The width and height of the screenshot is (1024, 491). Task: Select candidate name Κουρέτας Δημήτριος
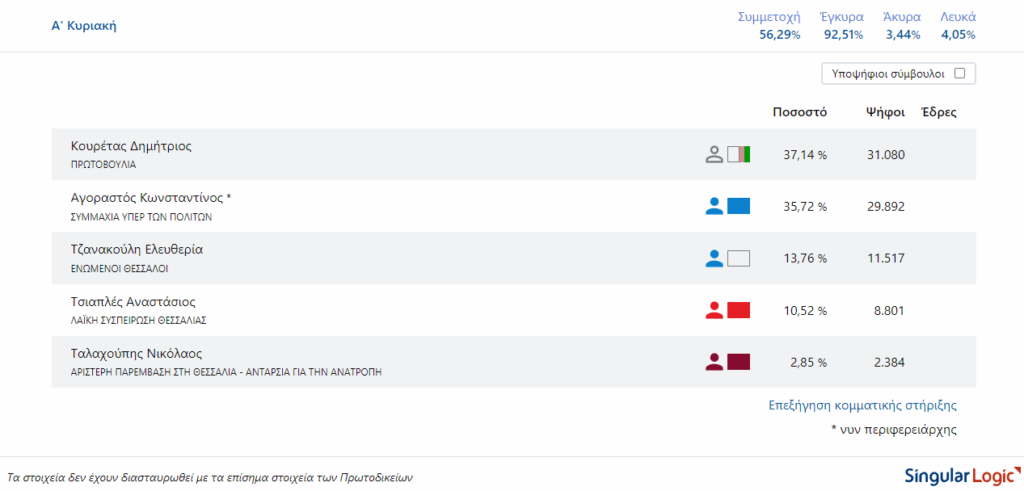click(131, 146)
